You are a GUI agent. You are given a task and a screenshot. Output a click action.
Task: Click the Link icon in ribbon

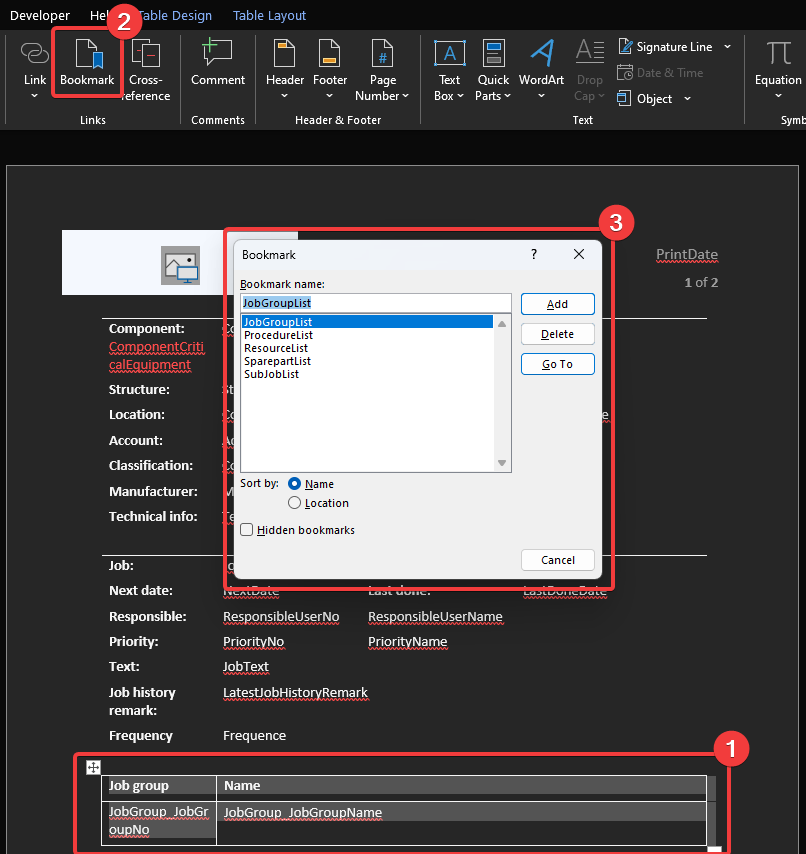[35, 53]
